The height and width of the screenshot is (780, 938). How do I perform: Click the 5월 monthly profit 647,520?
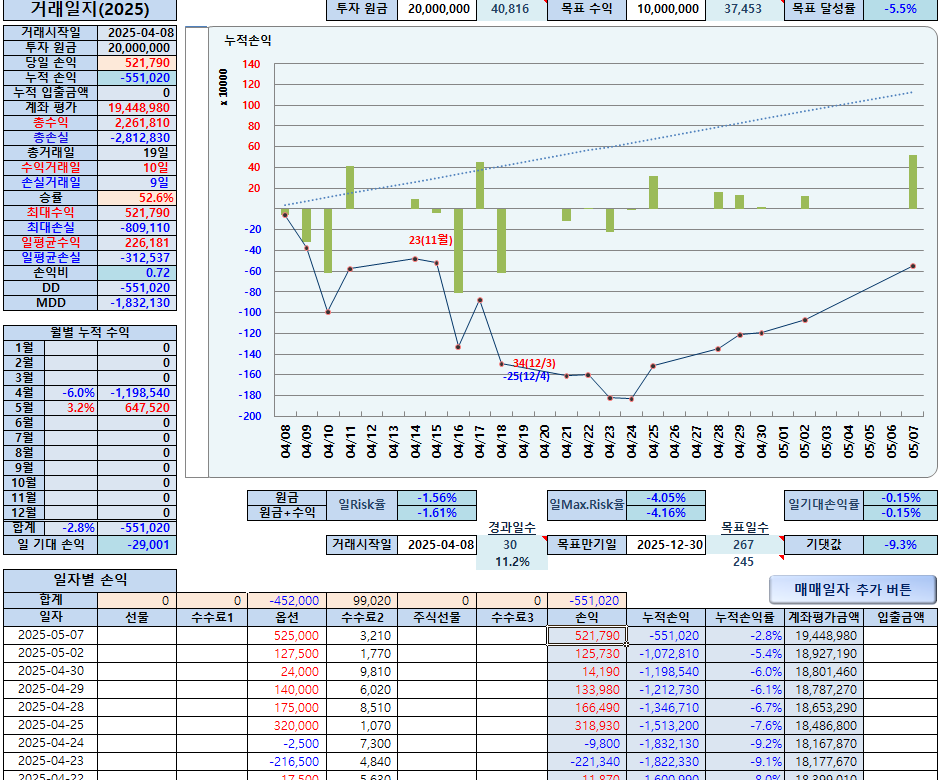[x=137, y=407]
